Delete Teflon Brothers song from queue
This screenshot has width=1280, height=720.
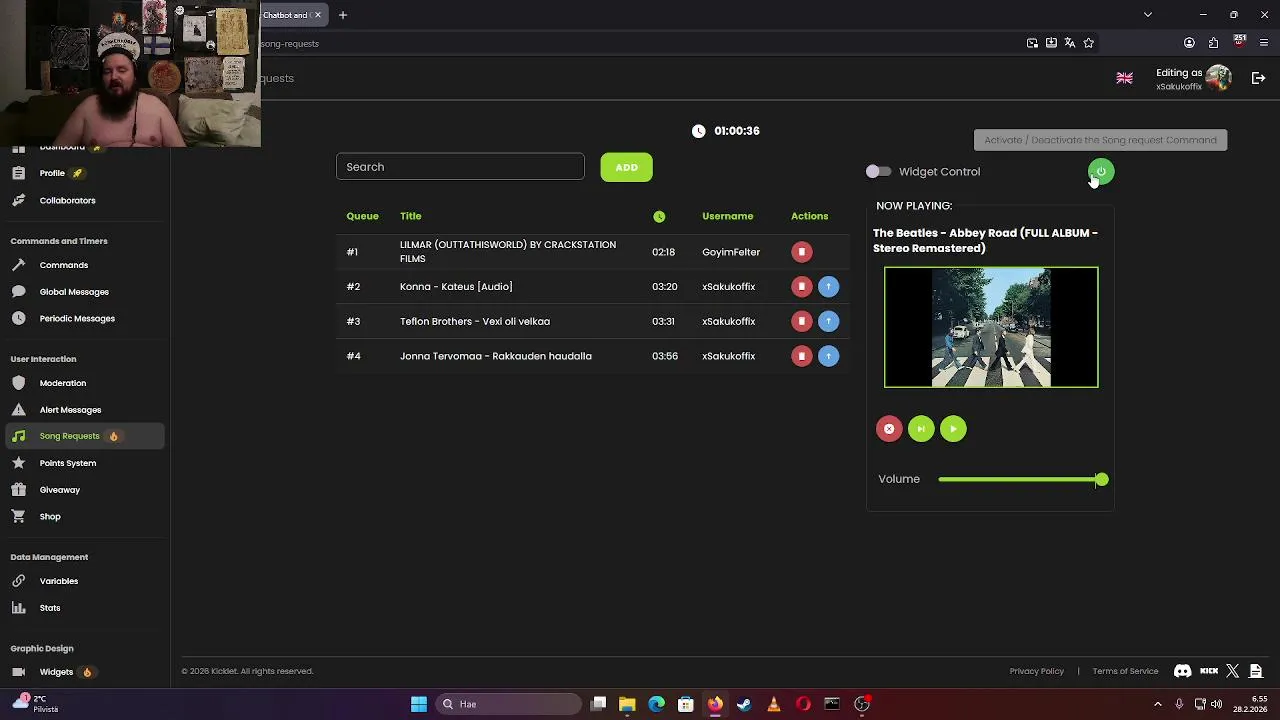tap(801, 321)
